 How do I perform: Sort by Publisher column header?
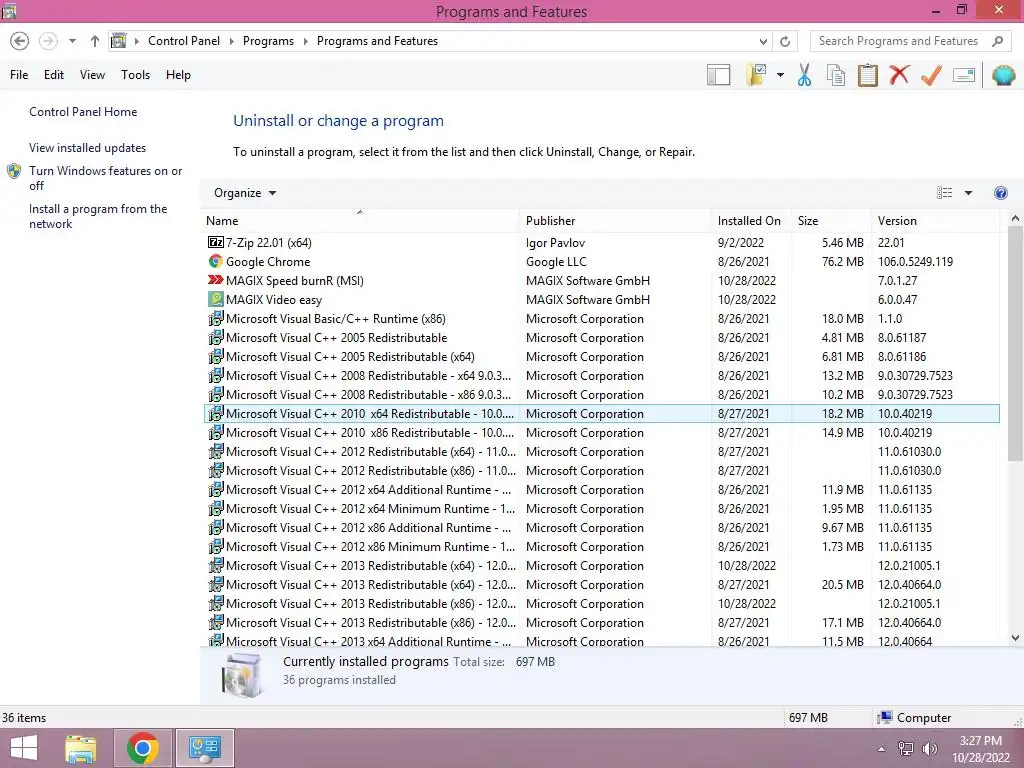(x=615, y=221)
